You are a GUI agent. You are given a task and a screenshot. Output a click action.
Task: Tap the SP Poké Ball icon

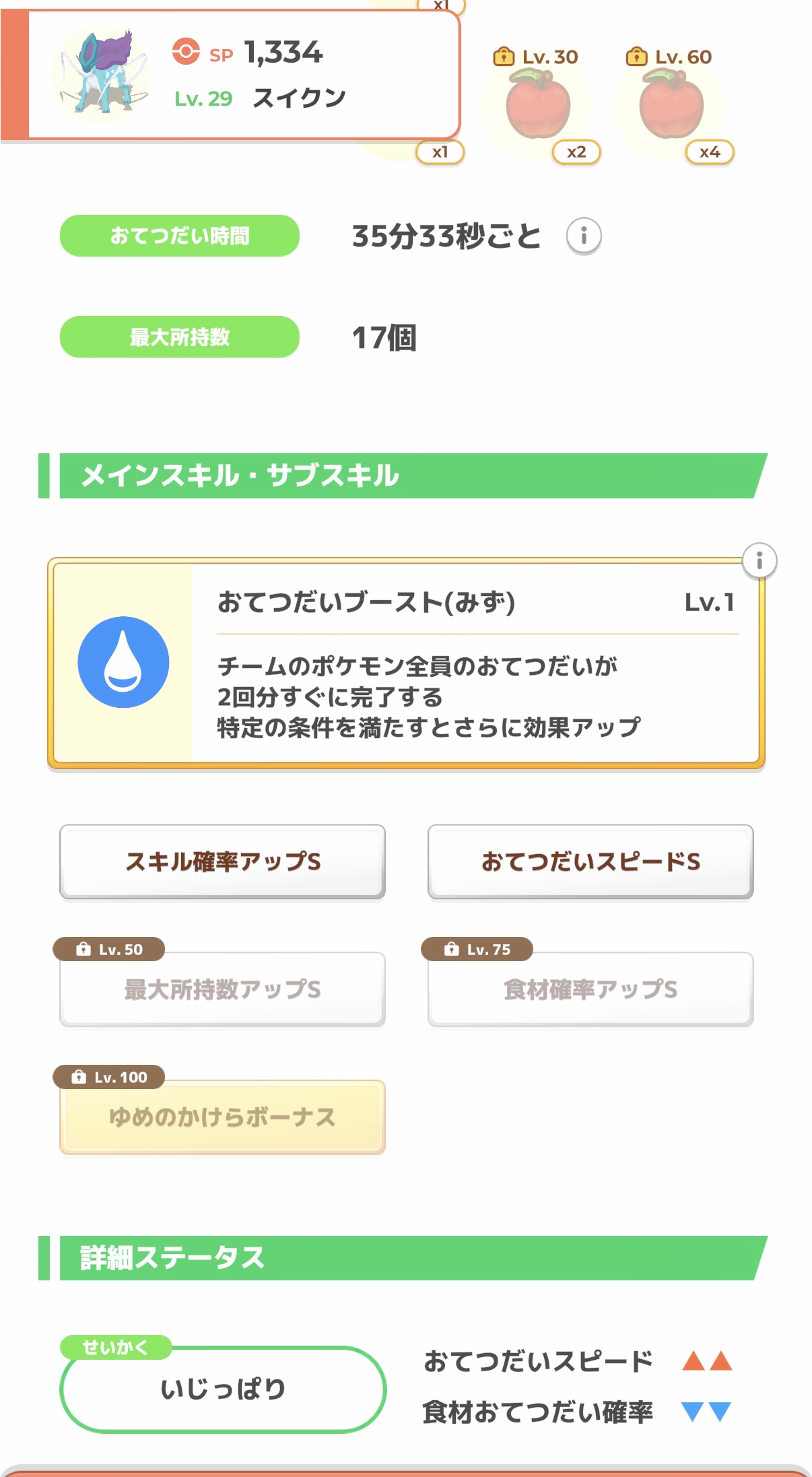click(186, 52)
